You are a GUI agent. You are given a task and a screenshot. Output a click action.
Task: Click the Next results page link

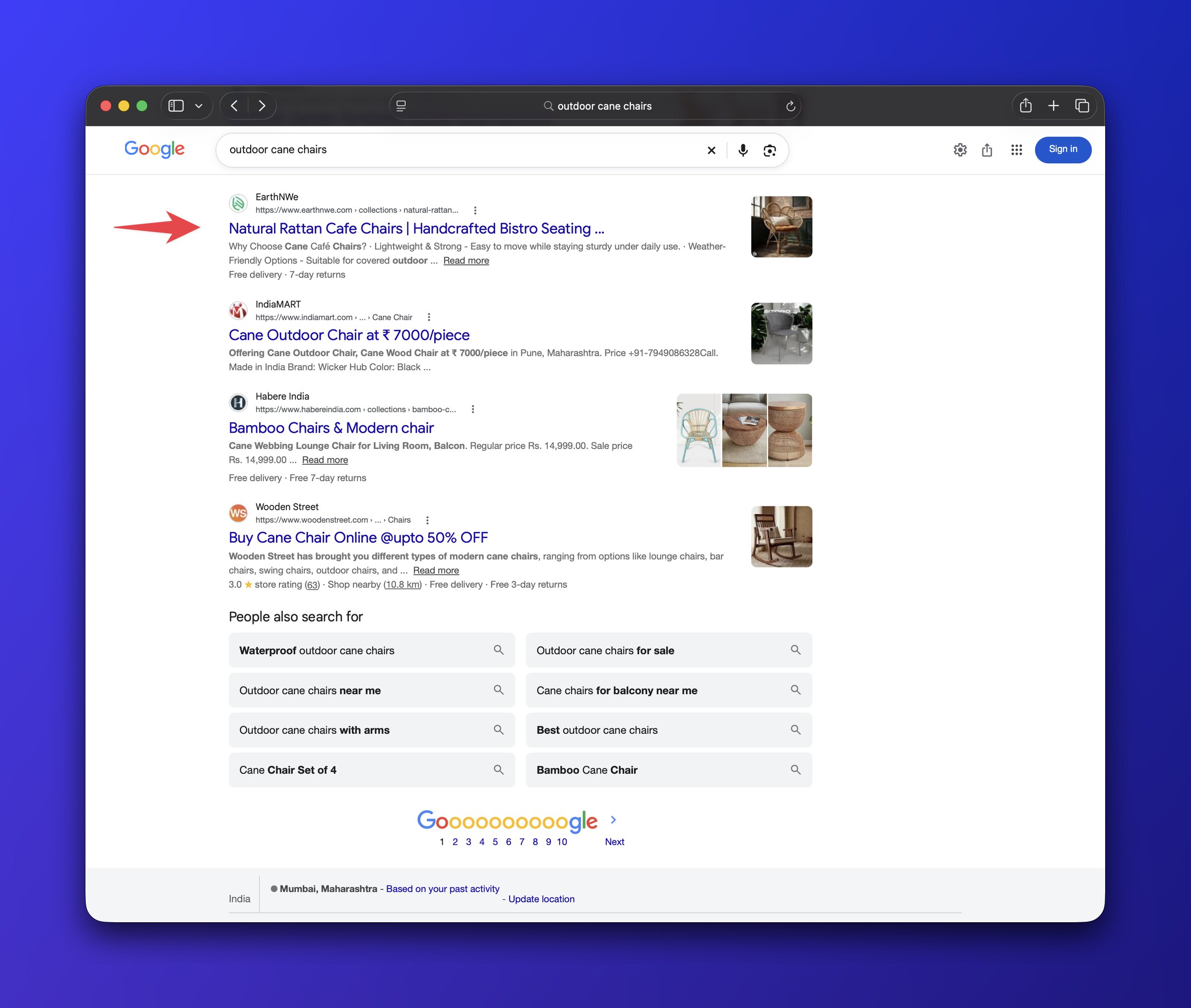[614, 842]
